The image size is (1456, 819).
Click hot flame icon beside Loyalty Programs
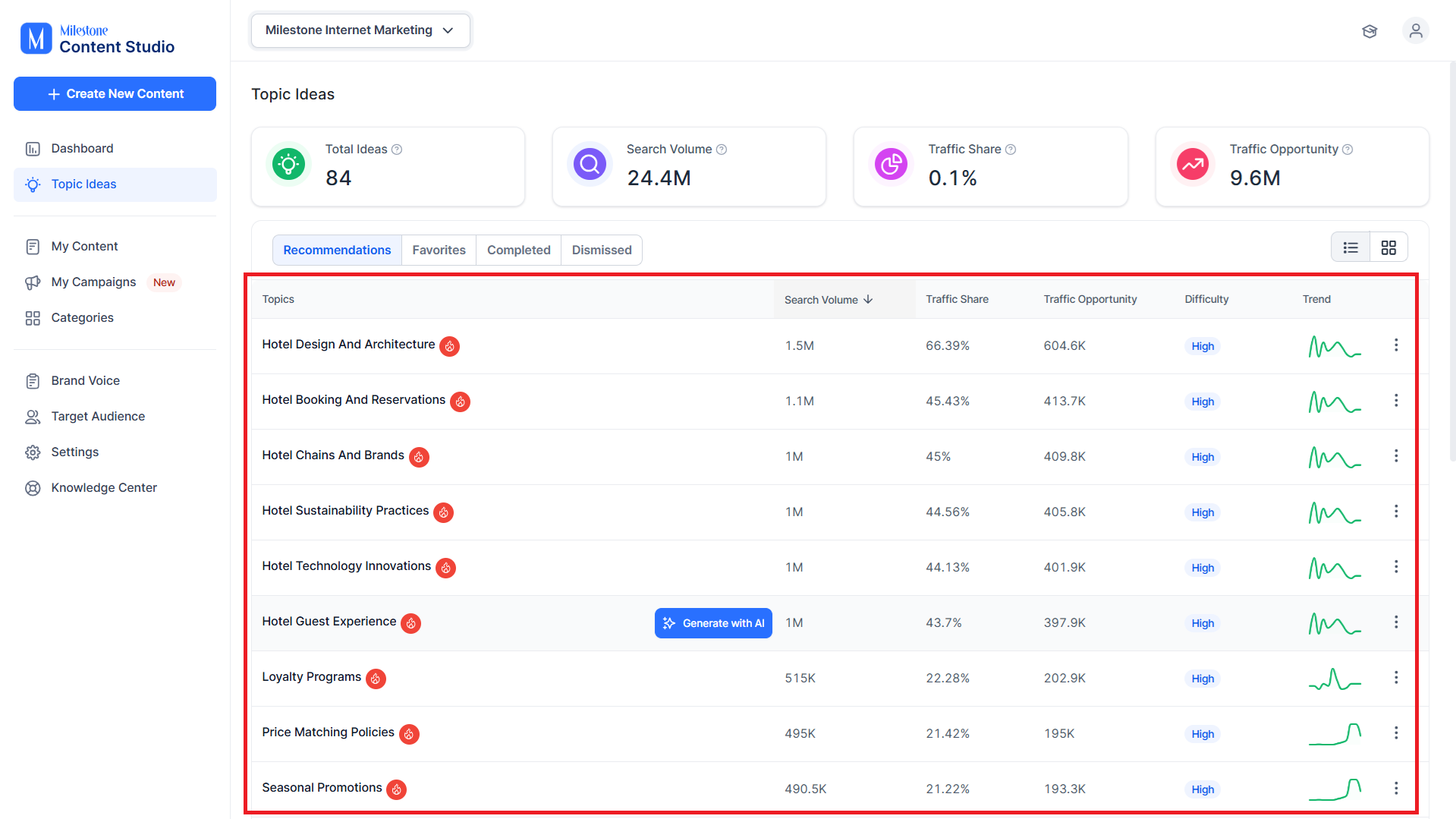[376, 679]
